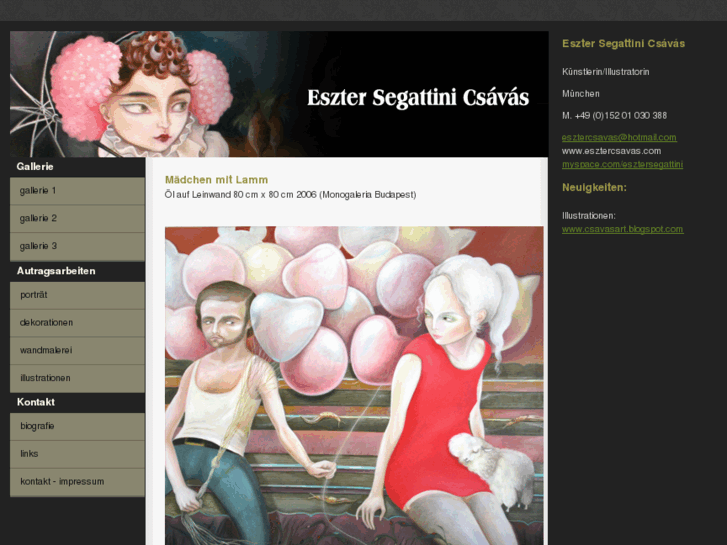Open the www.csavasart.blogspot.com link

point(623,229)
